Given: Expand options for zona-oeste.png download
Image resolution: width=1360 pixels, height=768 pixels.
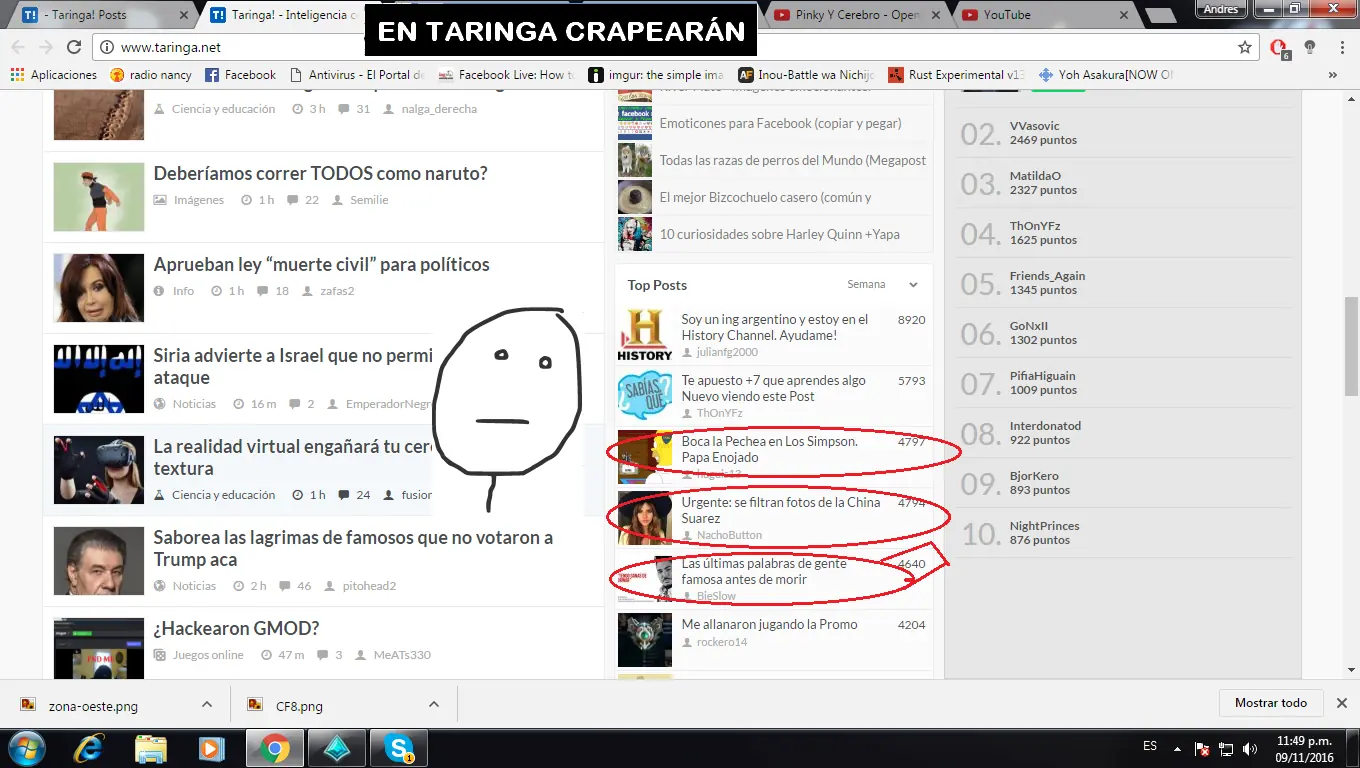Looking at the screenshot, I should pos(207,704).
